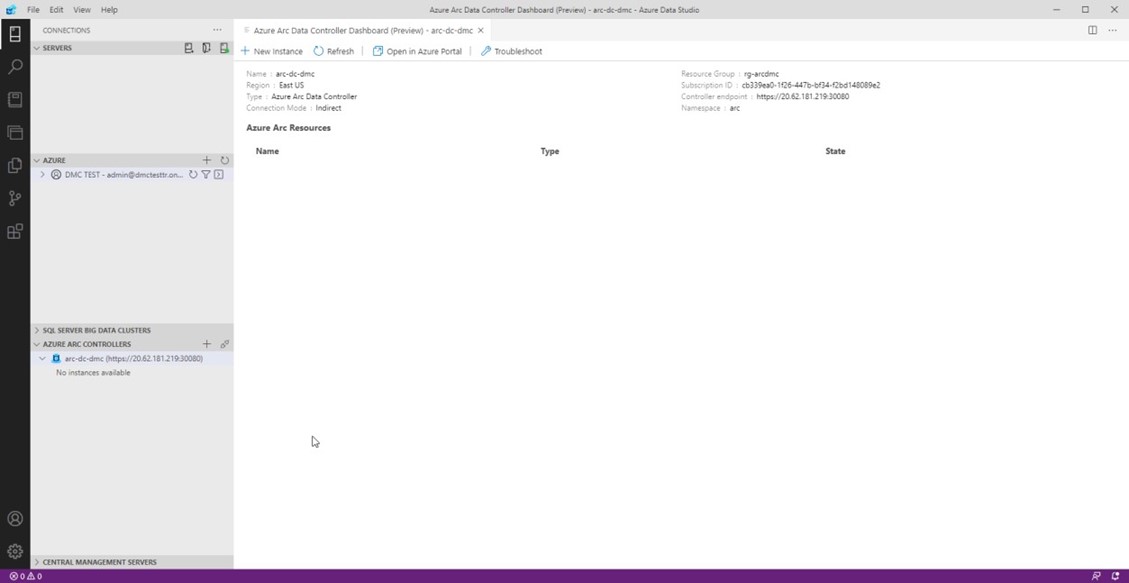Open the feedback icon in status bar

tap(1097, 577)
